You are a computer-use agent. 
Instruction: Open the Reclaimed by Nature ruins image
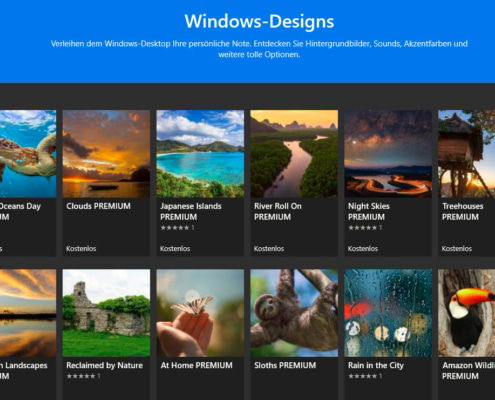(106, 313)
